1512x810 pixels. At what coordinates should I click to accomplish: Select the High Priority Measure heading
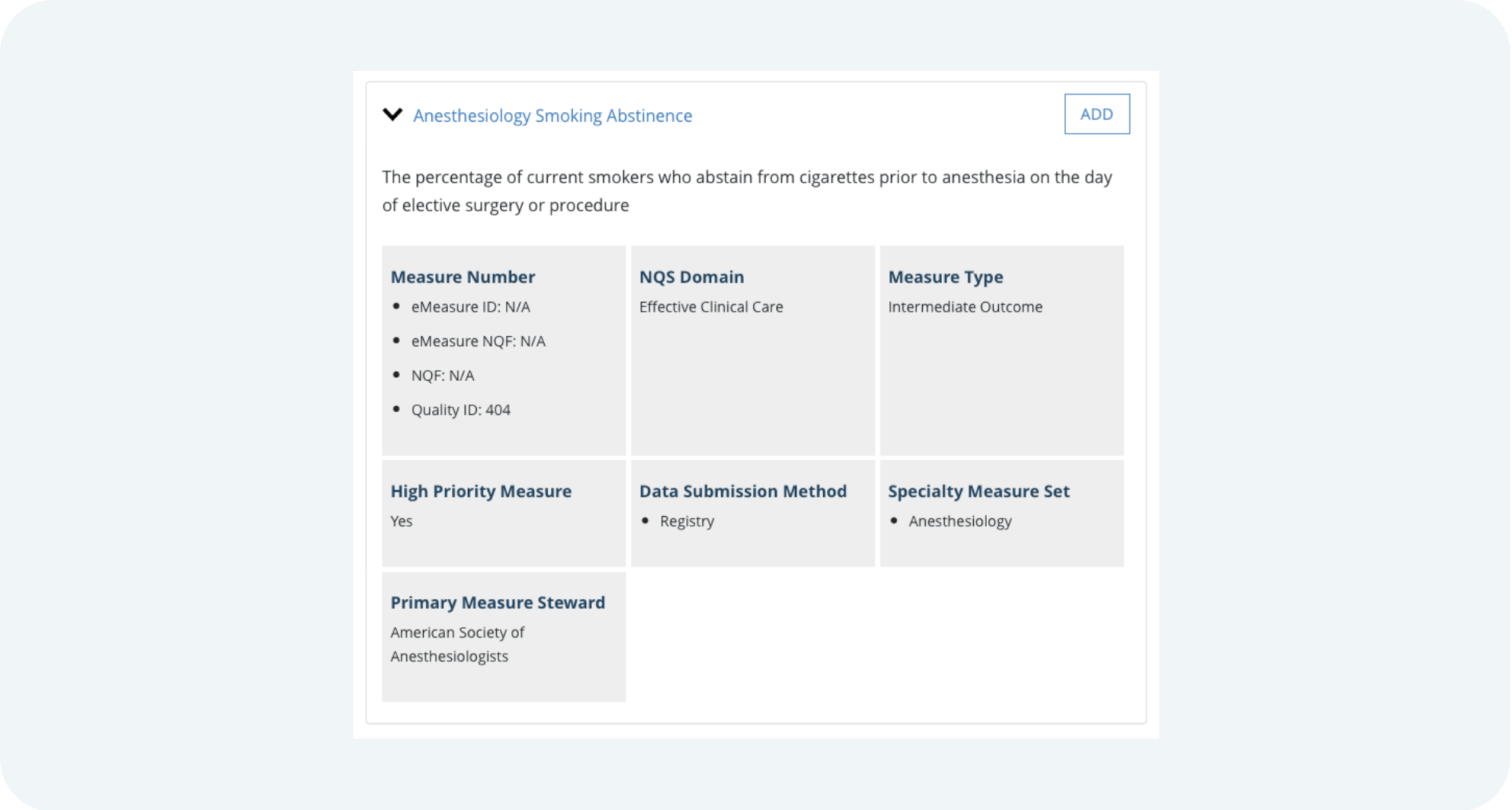[x=481, y=491]
